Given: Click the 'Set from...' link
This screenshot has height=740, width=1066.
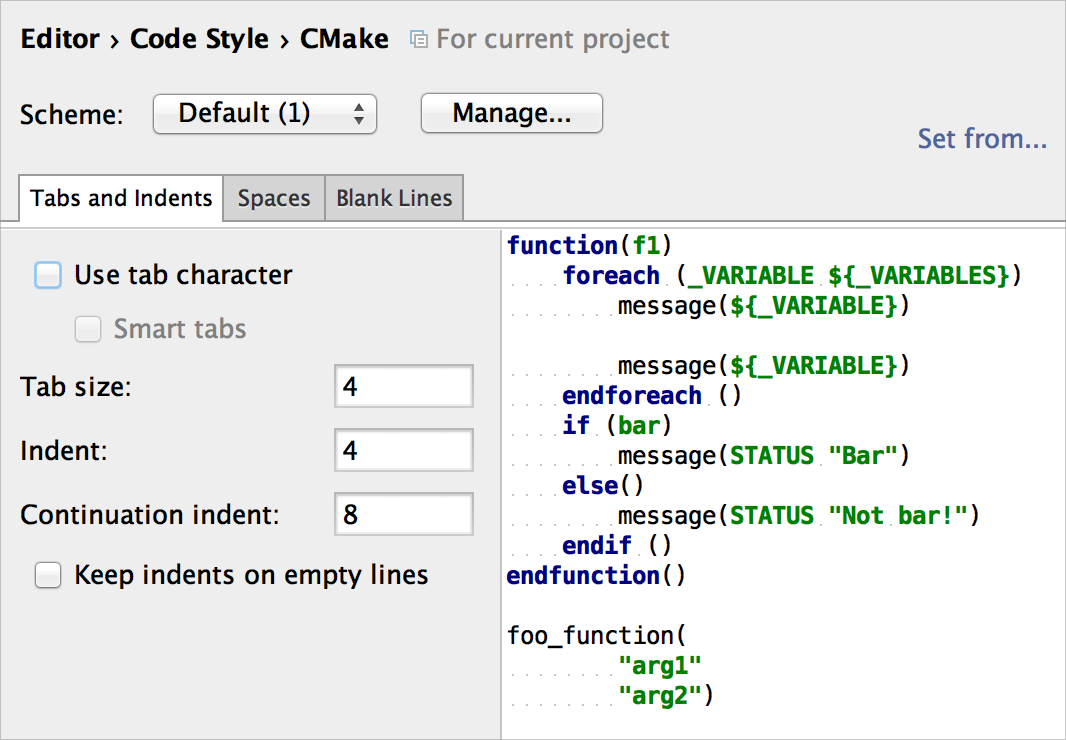Looking at the screenshot, I should [982, 138].
